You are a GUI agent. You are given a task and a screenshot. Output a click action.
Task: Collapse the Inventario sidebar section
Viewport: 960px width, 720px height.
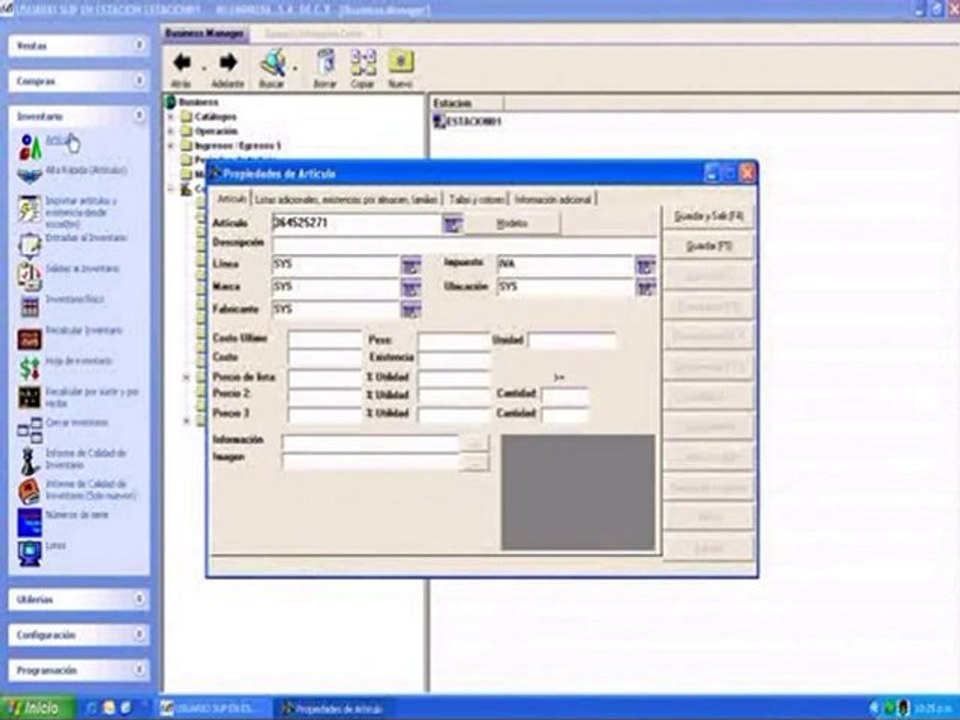coord(139,116)
